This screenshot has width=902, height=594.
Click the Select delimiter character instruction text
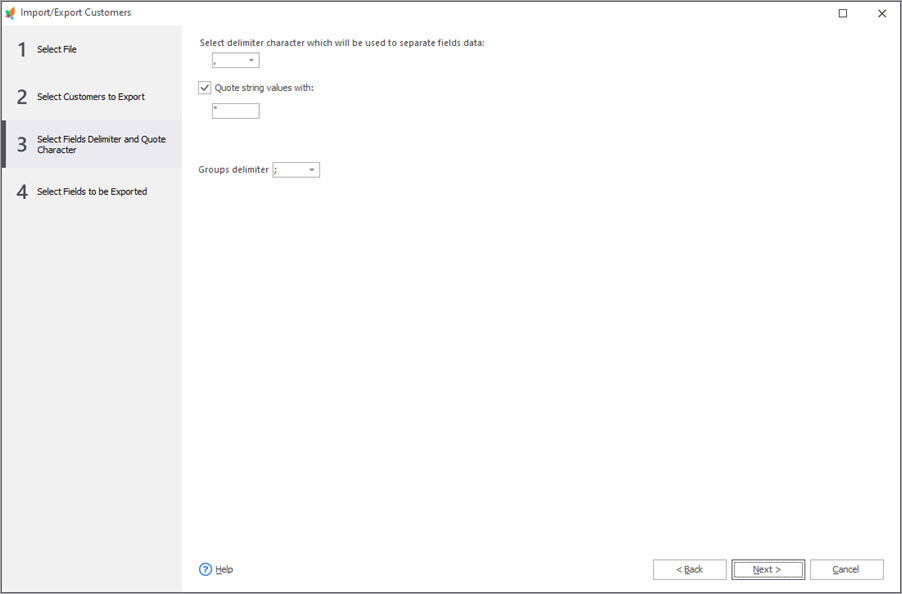coord(342,43)
